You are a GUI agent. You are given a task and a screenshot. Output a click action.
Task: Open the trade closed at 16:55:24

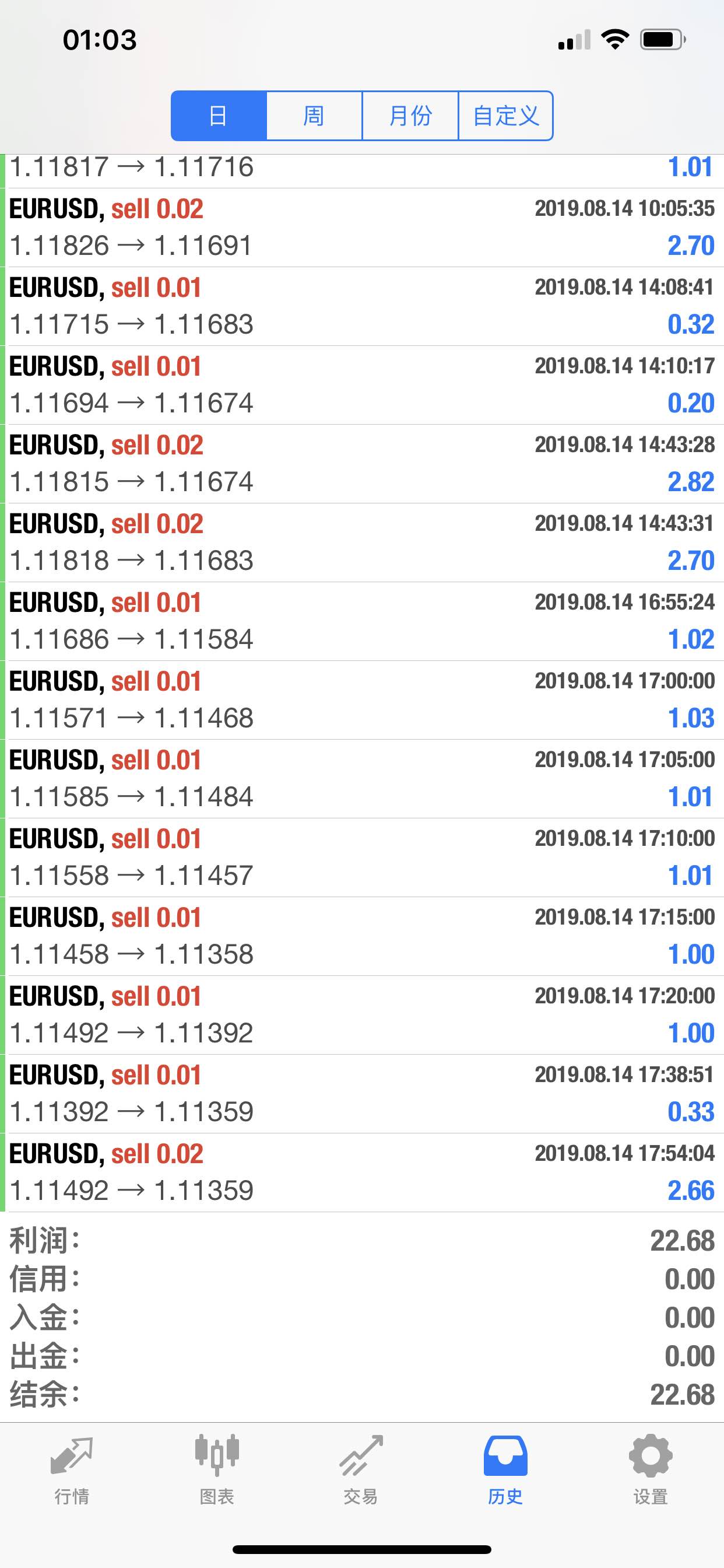pyautogui.click(x=362, y=621)
